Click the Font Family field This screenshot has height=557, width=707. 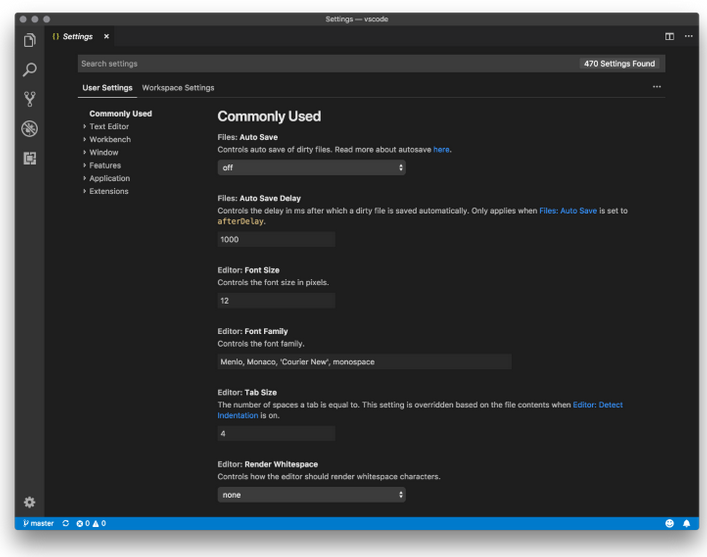[x=364, y=362]
